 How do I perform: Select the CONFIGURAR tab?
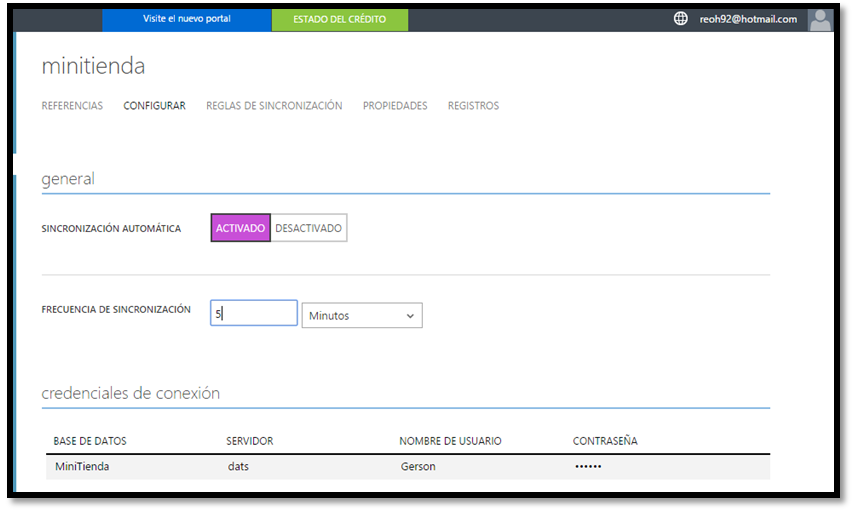(154, 106)
